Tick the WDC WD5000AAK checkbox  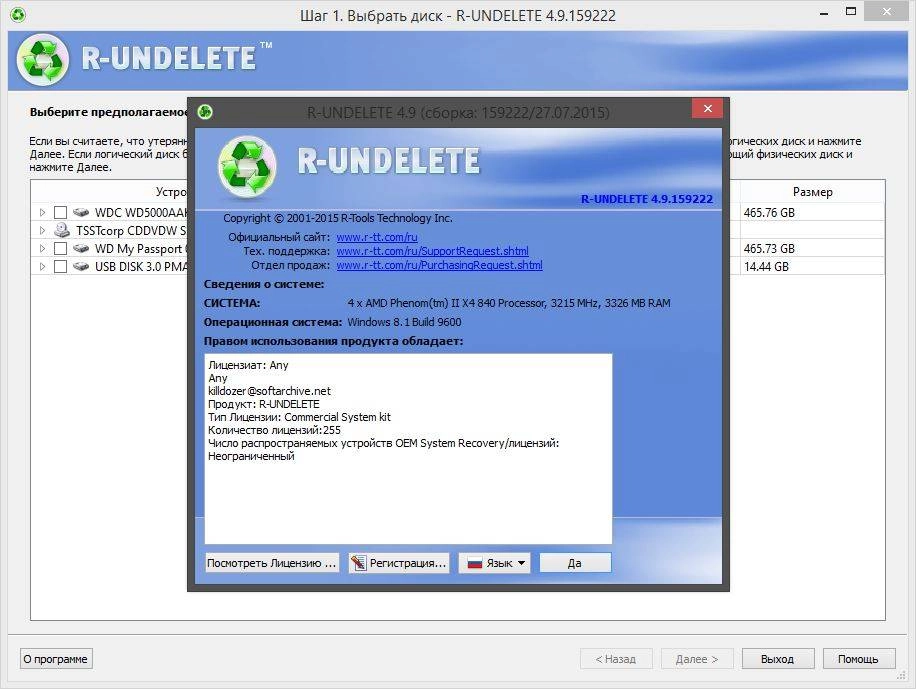(60, 212)
